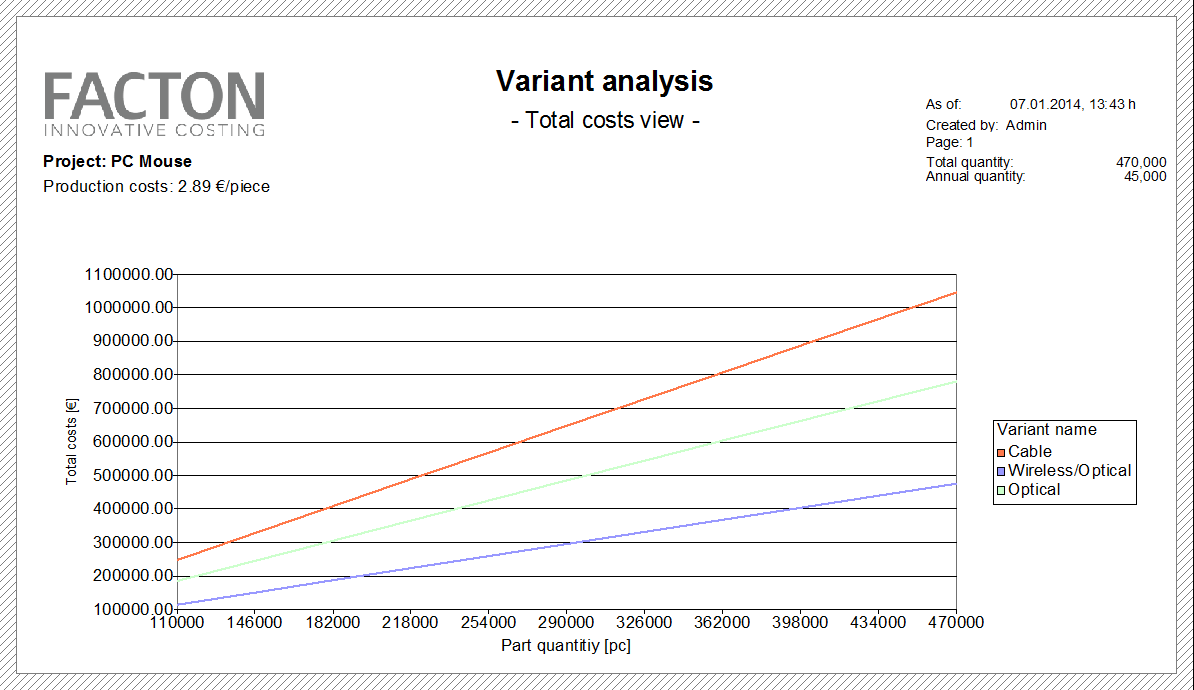Click the FACTON logo
1194x690 pixels.
154,103
